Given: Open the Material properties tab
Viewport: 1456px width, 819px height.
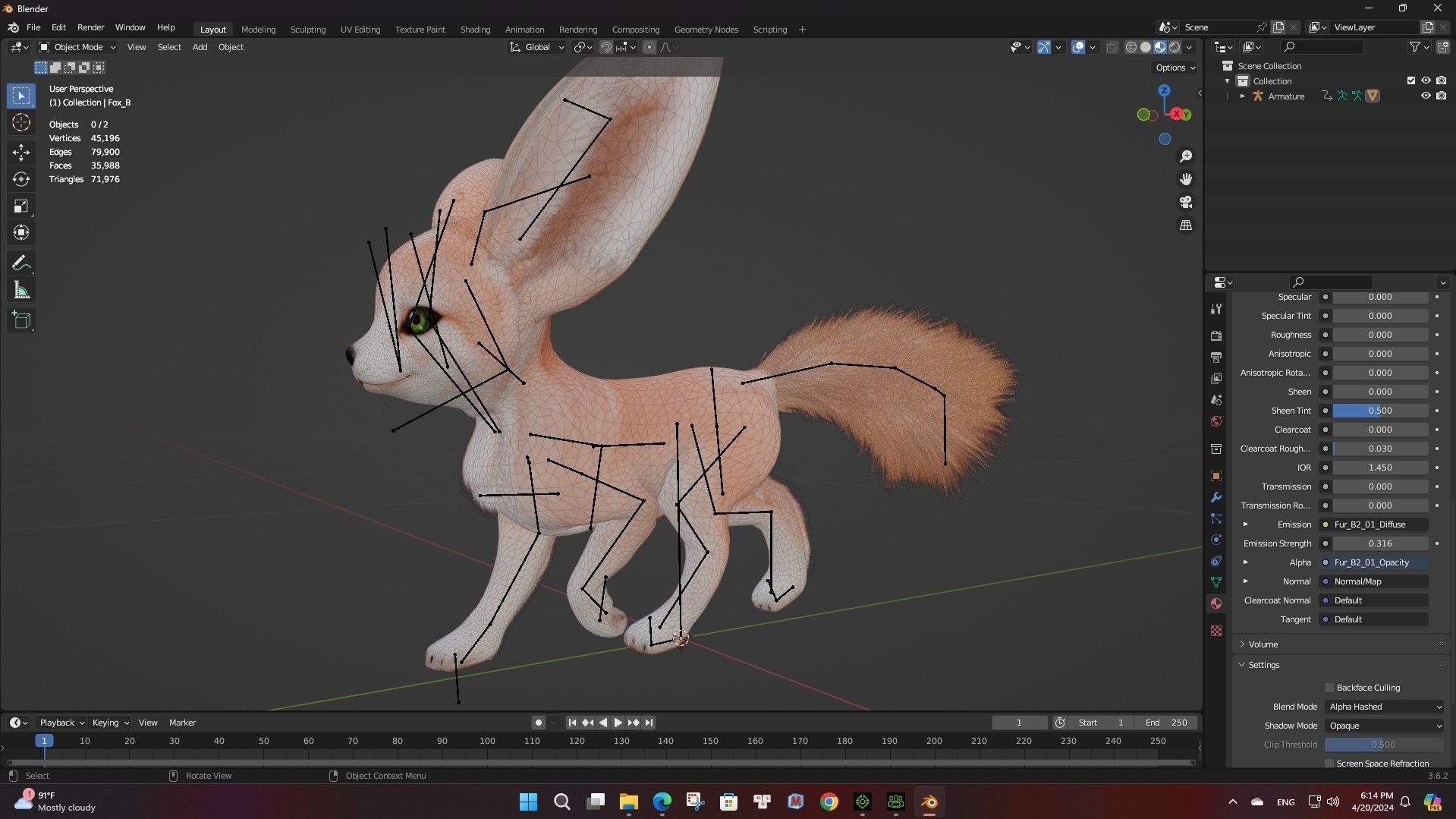Looking at the screenshot, I should 1216,603.
